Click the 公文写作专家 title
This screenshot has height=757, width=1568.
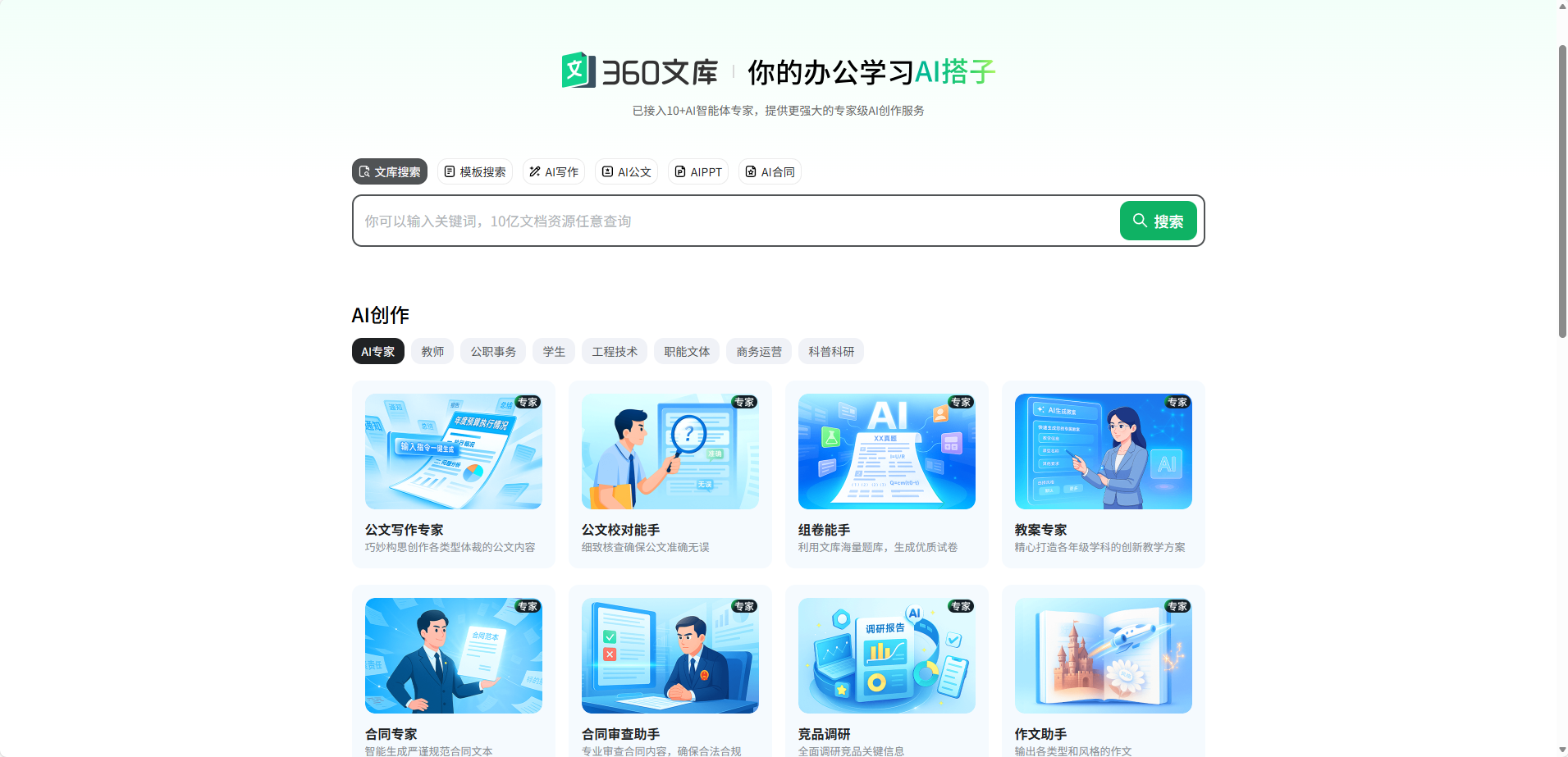(405, 530)
